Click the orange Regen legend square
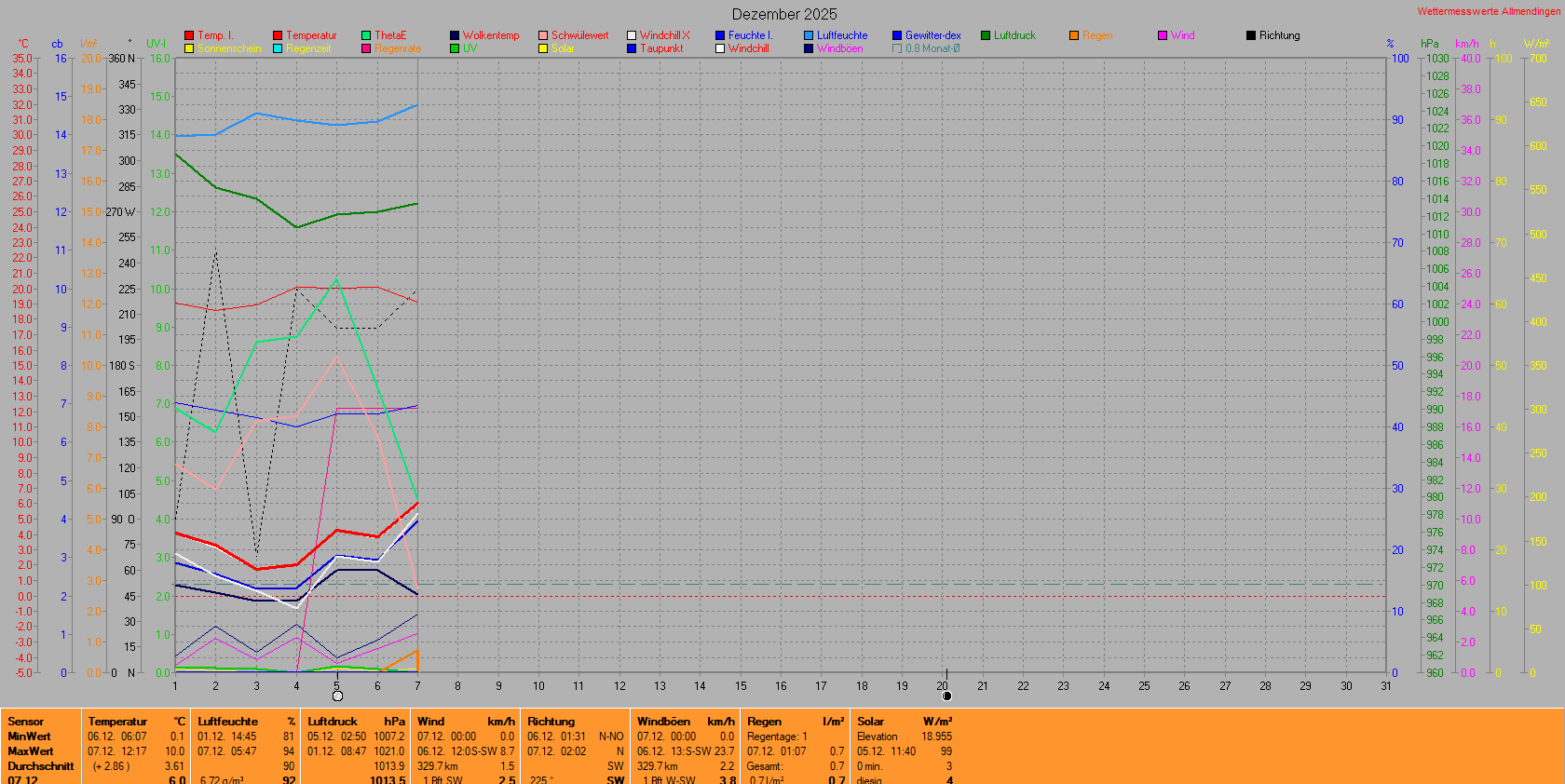The height and width of the screenshot is (784, 1565). 1074,35
